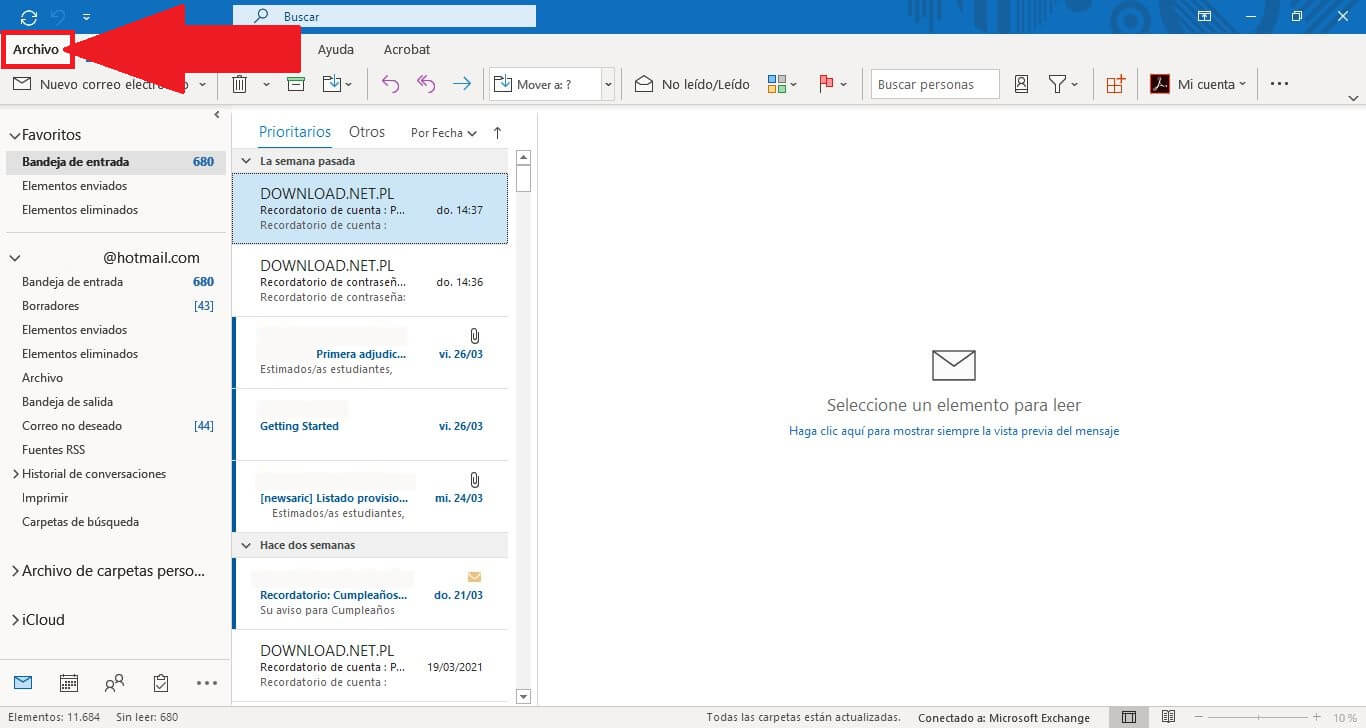1366x728 pixels.
Task: Open Calendar from the navigation bar
Action: [69, 683]
